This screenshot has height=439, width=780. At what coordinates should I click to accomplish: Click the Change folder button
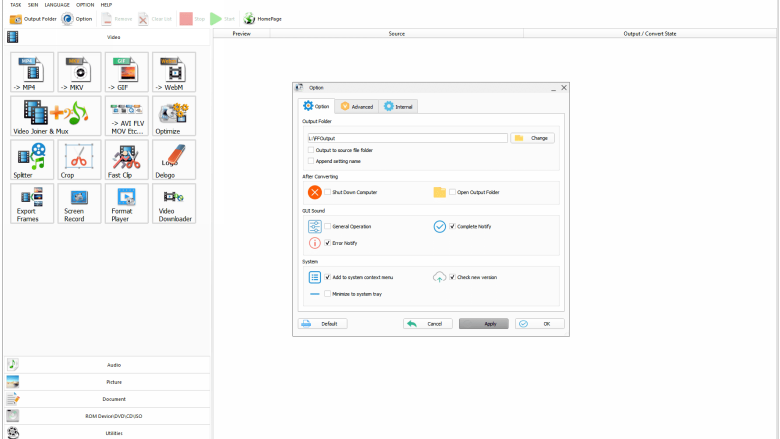tap(532, 138)
